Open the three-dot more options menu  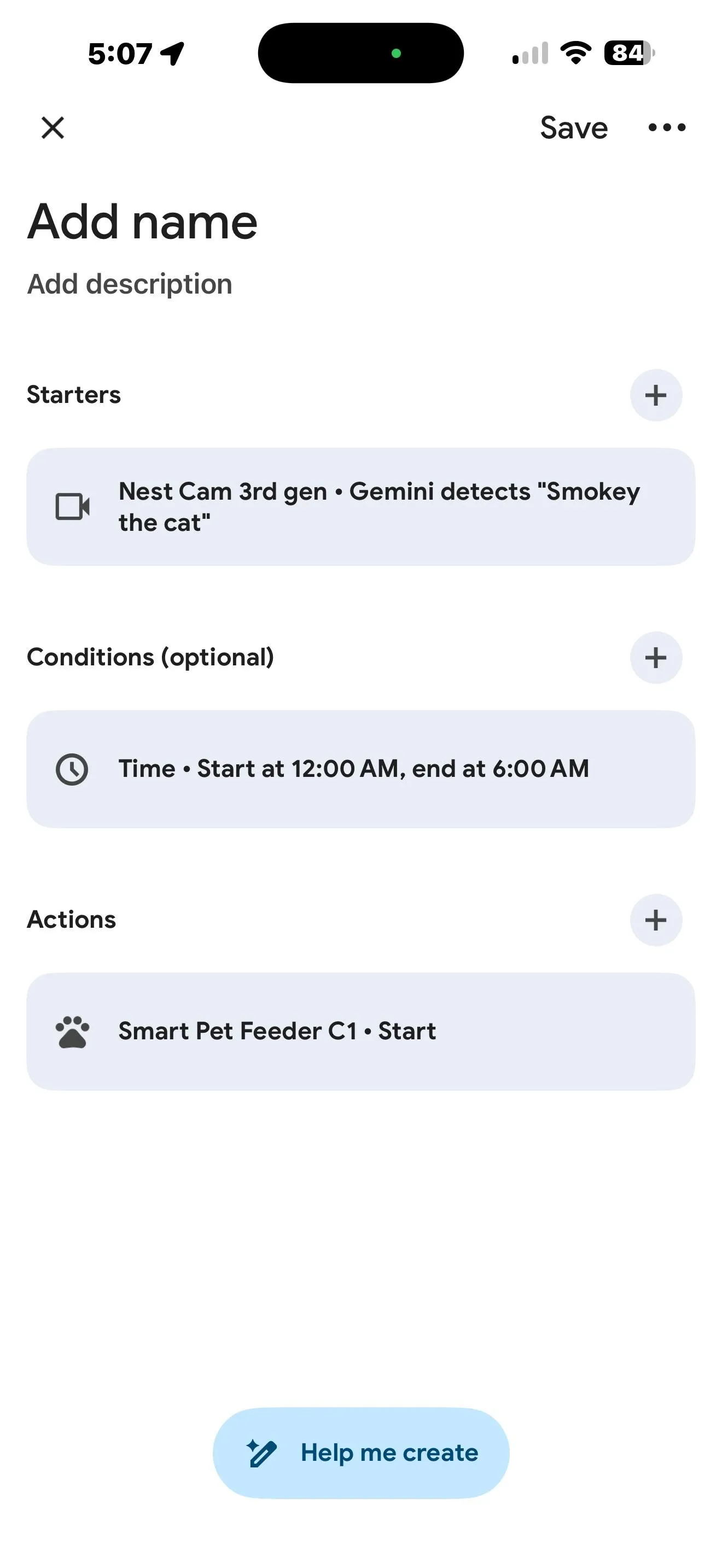pos(667,127)
